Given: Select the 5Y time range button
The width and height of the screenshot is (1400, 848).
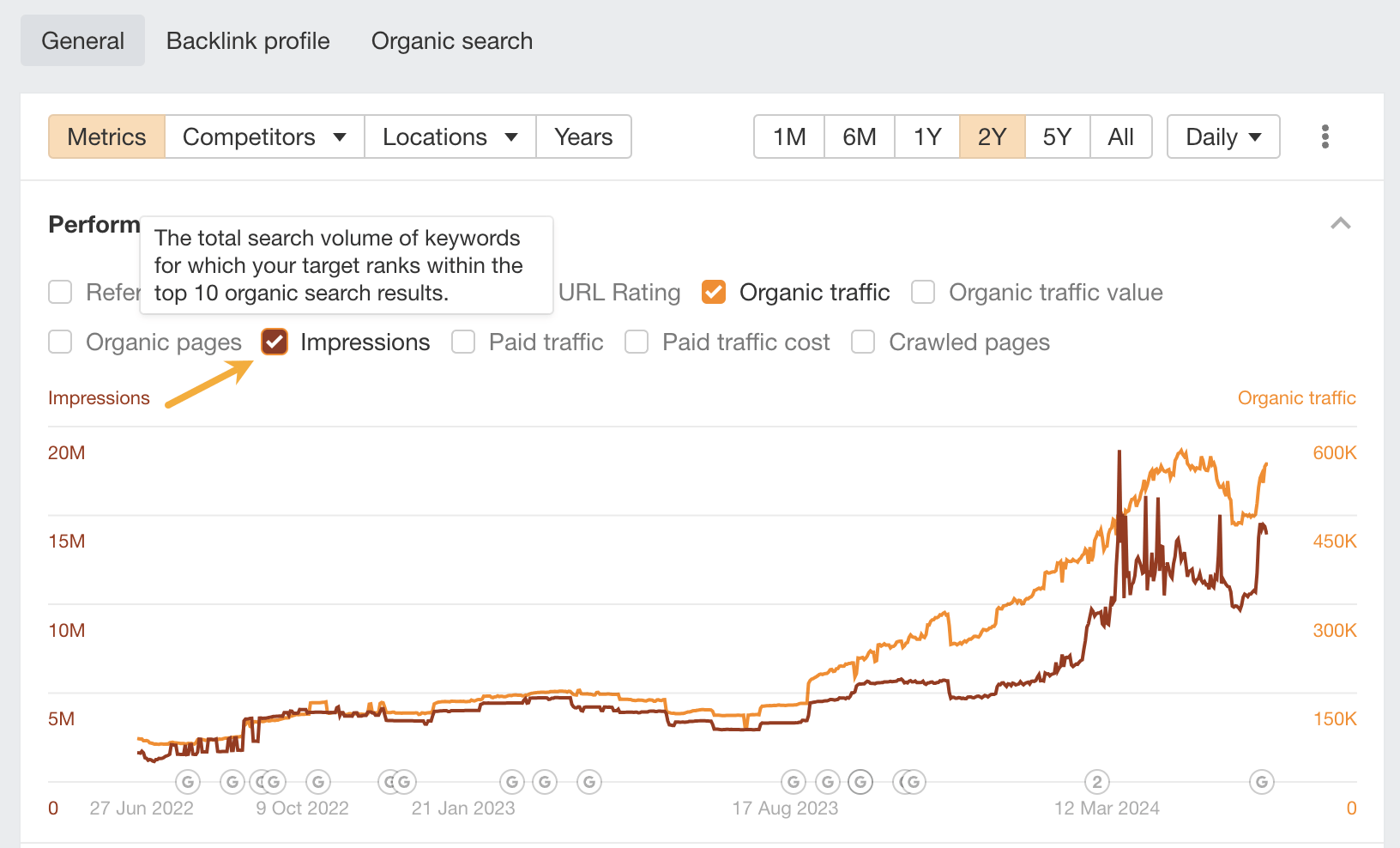Looking at the screenshot, I should [1057, 136].
